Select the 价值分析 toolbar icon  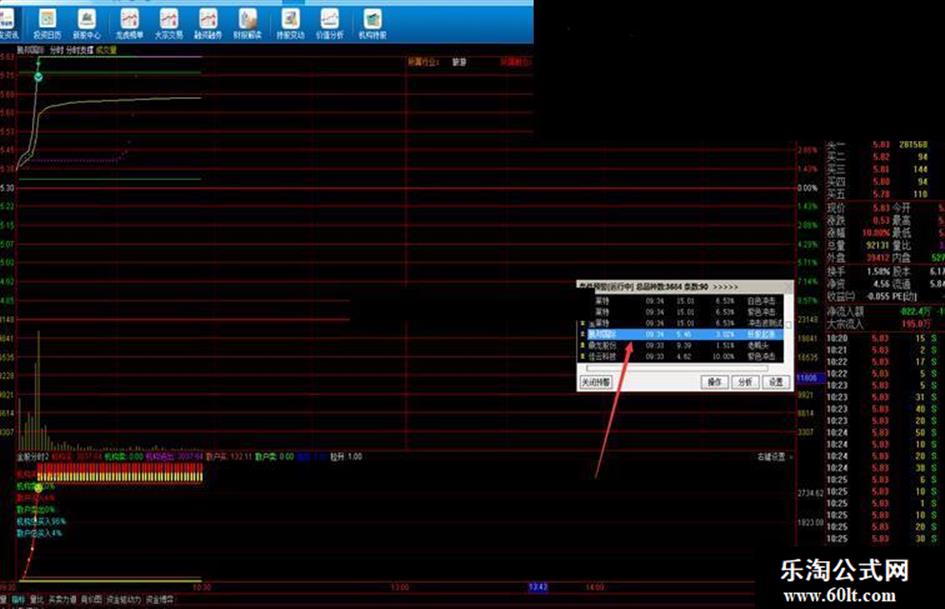pyautogui.click(x=330, y=20)
